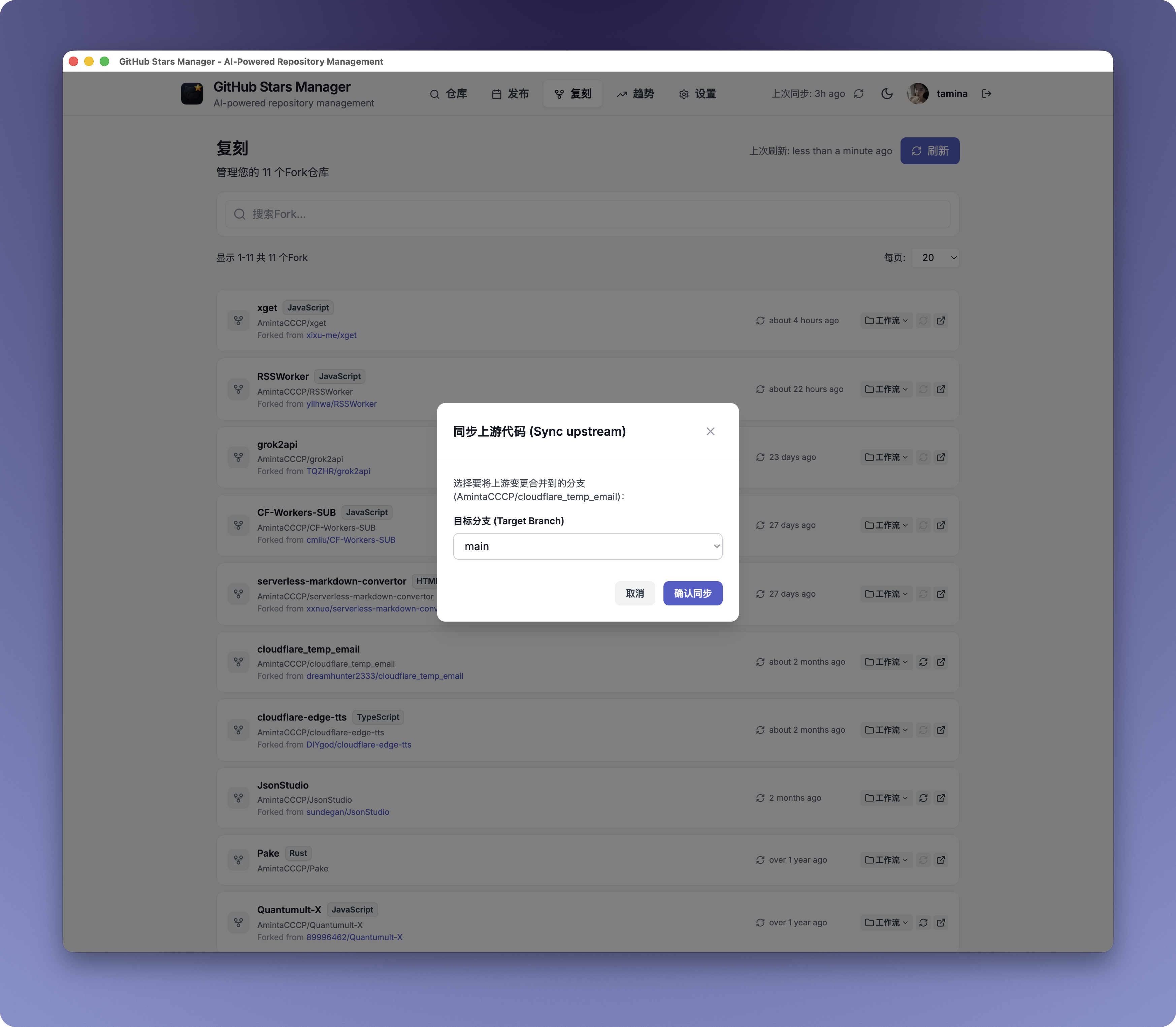
Task: Click sync upstream icon for RSSWorker
Action: [x=923, y=390]
